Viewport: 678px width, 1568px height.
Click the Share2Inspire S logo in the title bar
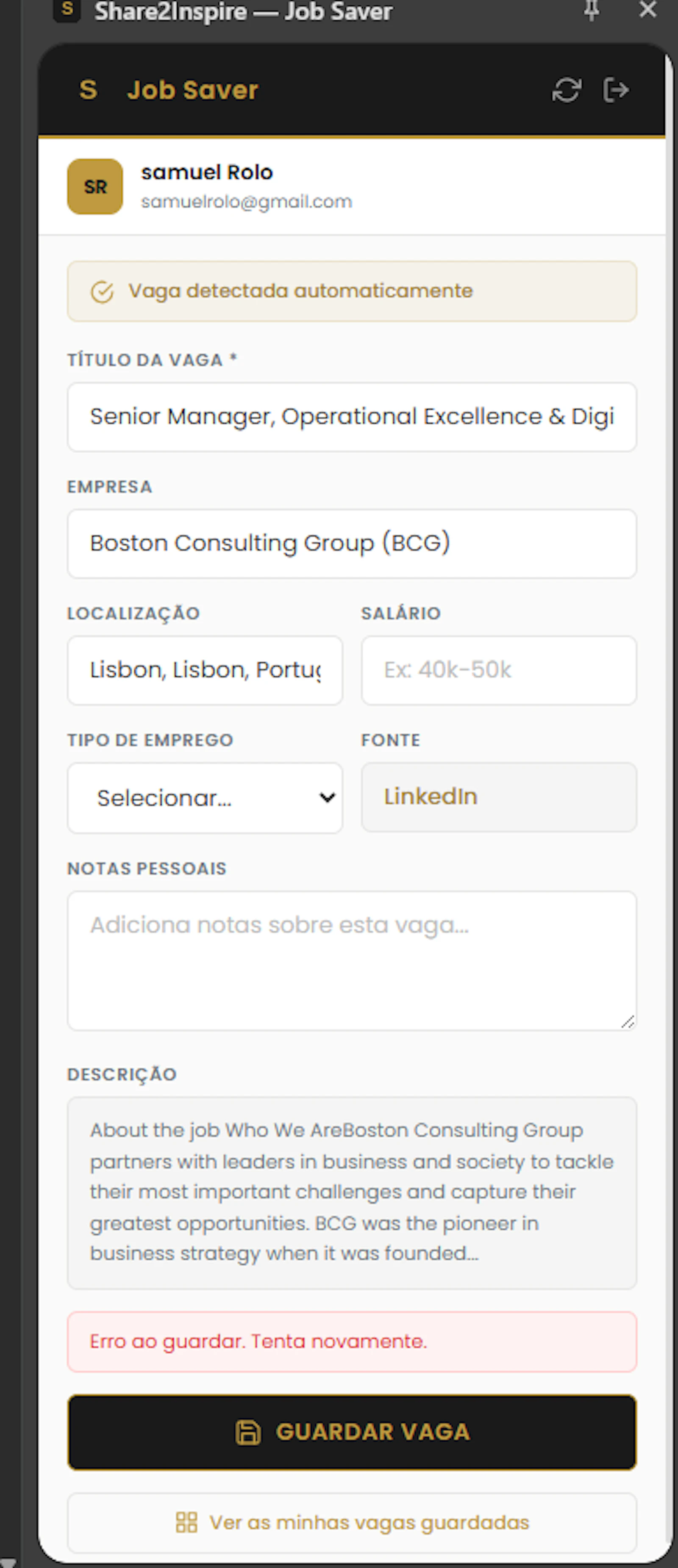(68, 9)
